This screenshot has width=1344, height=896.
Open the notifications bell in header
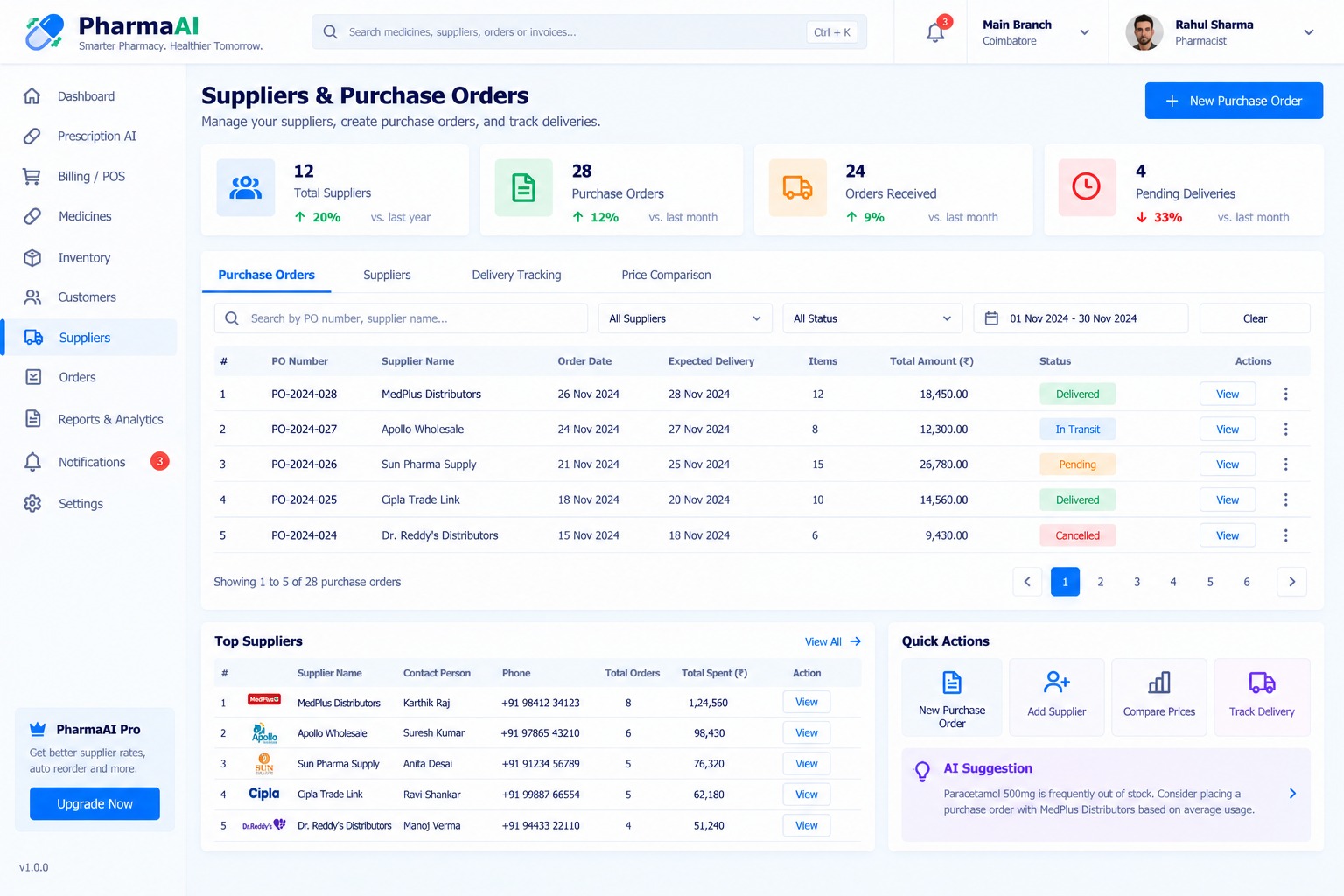click(x=935, y=32)
